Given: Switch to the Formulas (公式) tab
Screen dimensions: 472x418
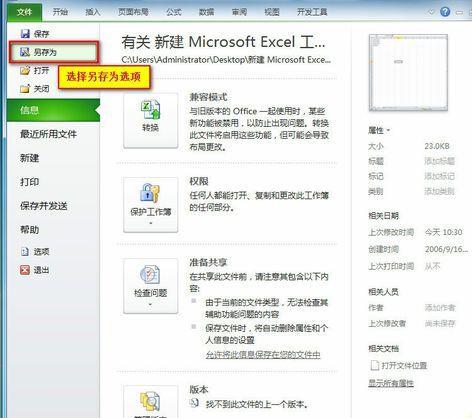Looking at the screenshot, I should tap(174, 12).
